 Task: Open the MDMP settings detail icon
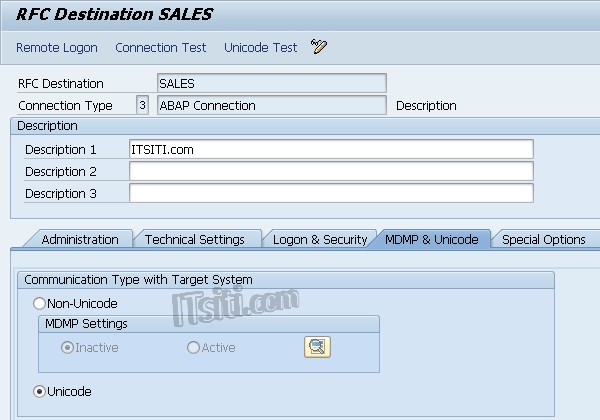pyautogui.click(x=317, y=347)
